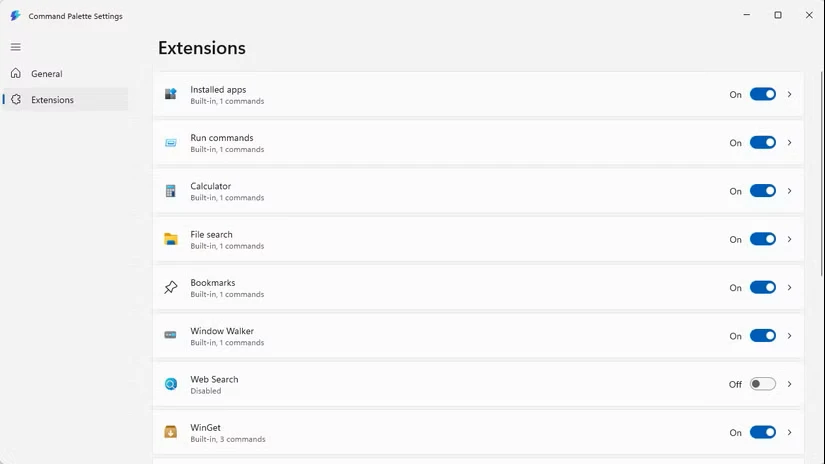Click the File search folder icon

tap(170, 239)
